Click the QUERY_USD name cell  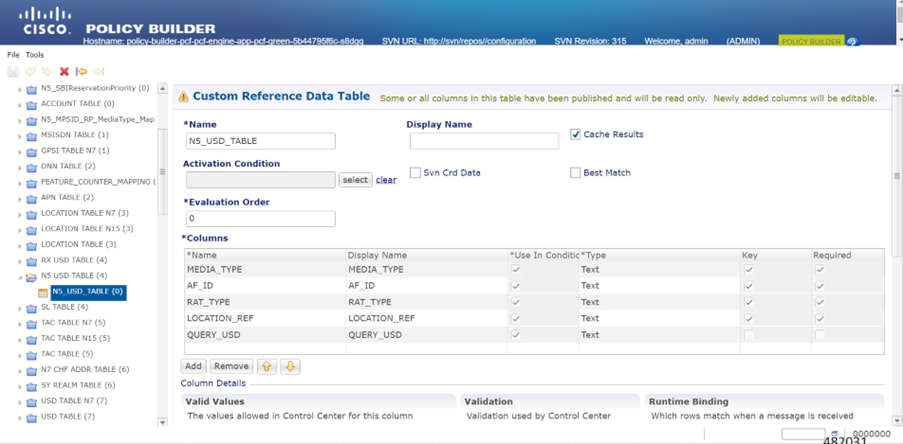[265, 335]
